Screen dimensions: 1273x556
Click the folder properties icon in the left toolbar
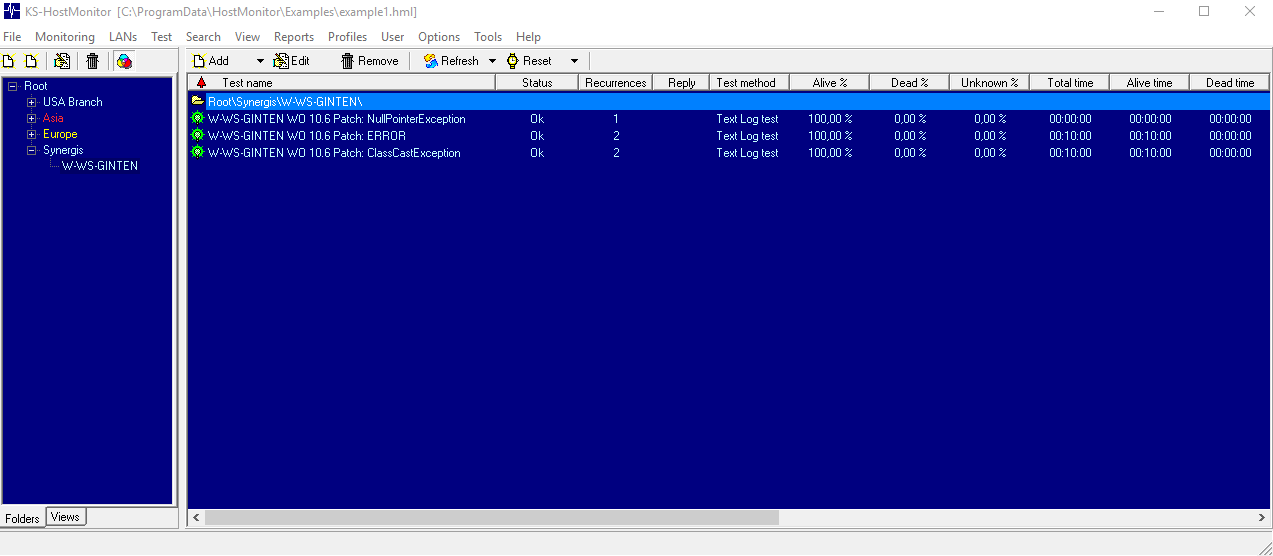pos(62,61)
